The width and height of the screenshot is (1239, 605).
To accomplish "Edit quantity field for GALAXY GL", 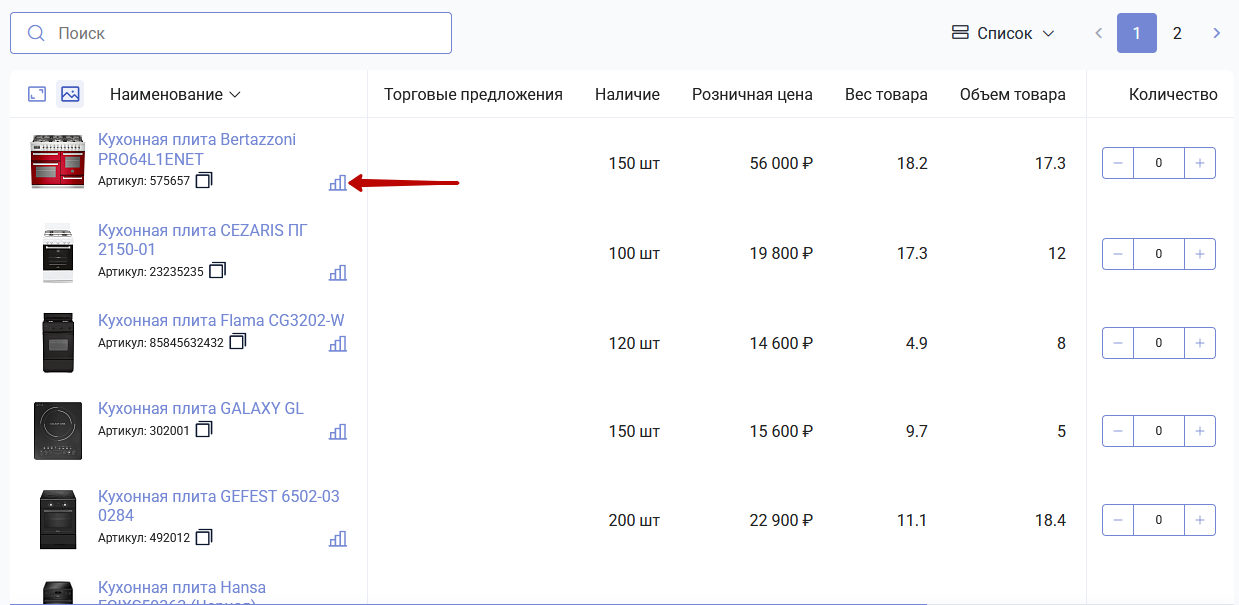I will 1159,431.
